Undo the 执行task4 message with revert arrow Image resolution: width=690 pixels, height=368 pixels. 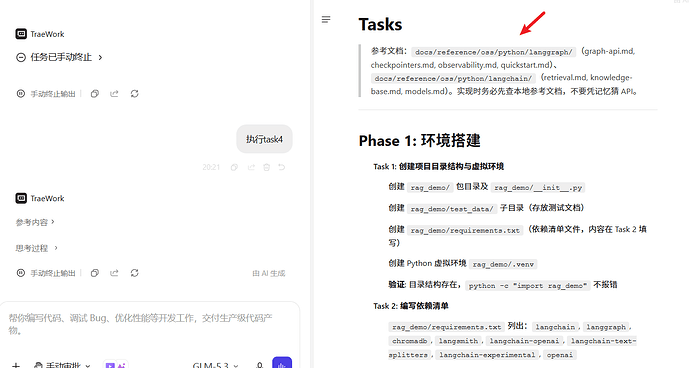[x=282, y=167]
